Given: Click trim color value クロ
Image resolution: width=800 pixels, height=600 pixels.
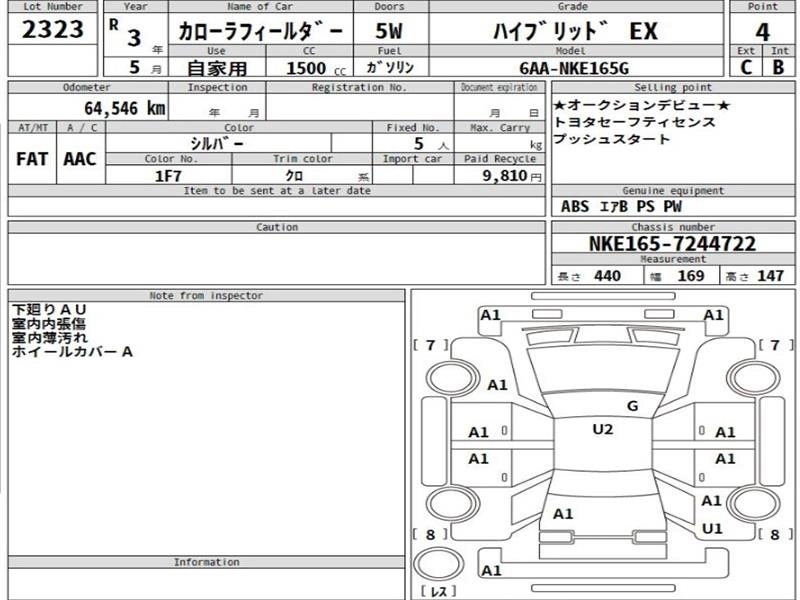Looking at the screenshot, I should 294,176.
